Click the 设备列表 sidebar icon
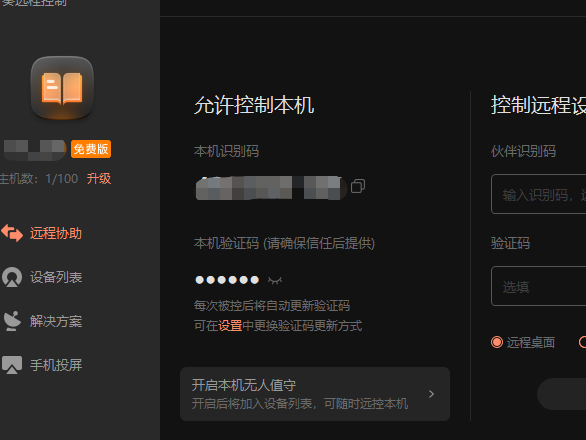 12,277
